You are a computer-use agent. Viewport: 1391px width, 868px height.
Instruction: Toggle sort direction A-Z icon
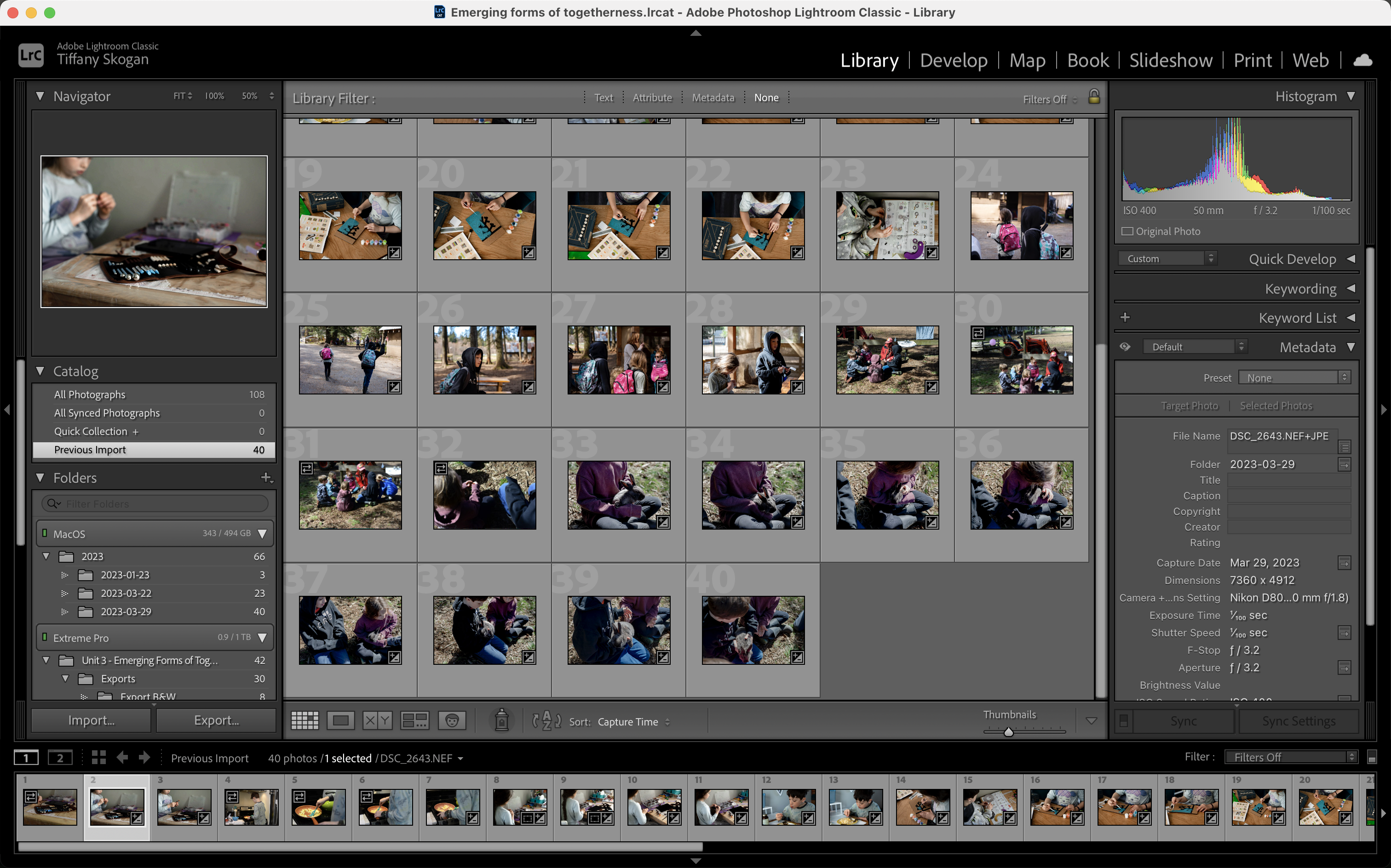[546, 720]
